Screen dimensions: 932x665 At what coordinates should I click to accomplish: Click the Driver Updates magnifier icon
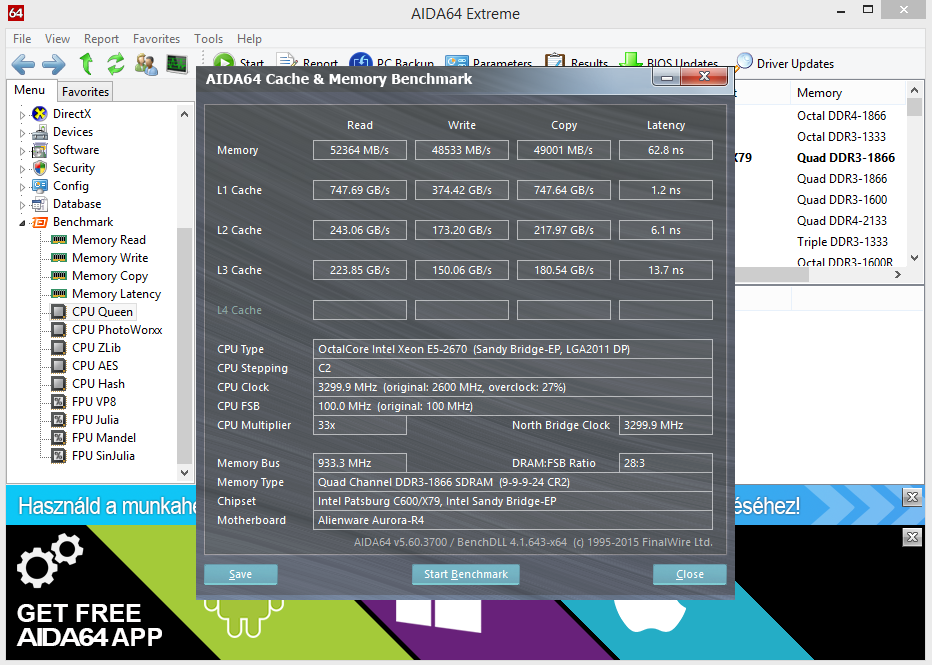pos(744,63)
